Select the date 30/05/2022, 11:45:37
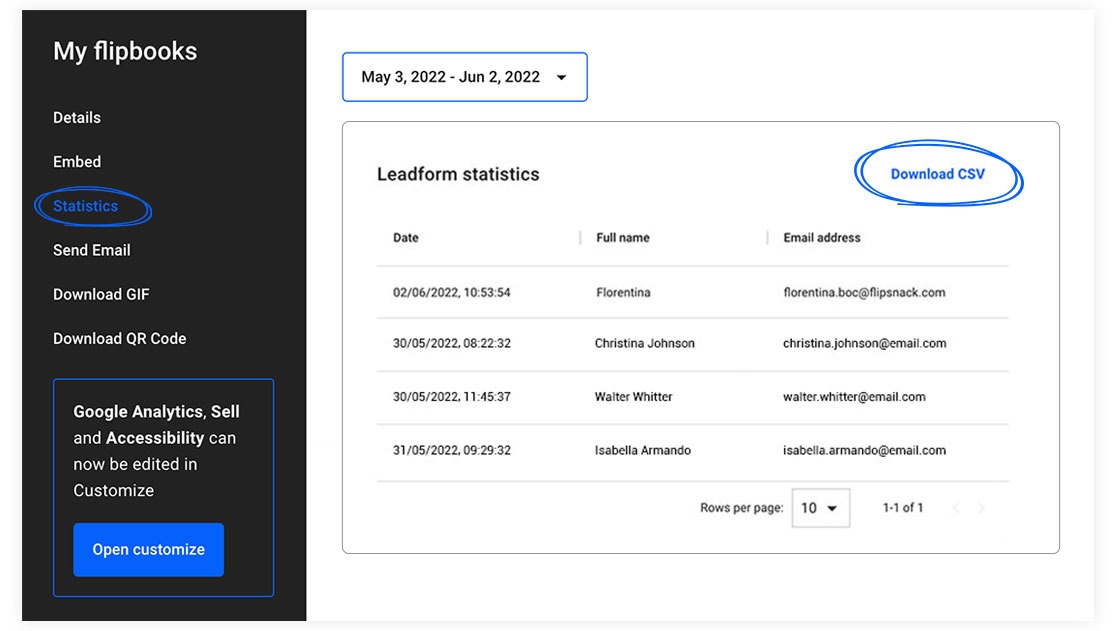This screenshot has height=631, width=1117. (x=452, y=397)
